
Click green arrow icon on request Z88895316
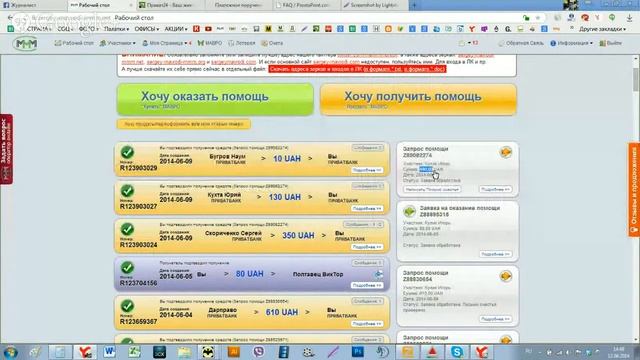tap(409, 211)
